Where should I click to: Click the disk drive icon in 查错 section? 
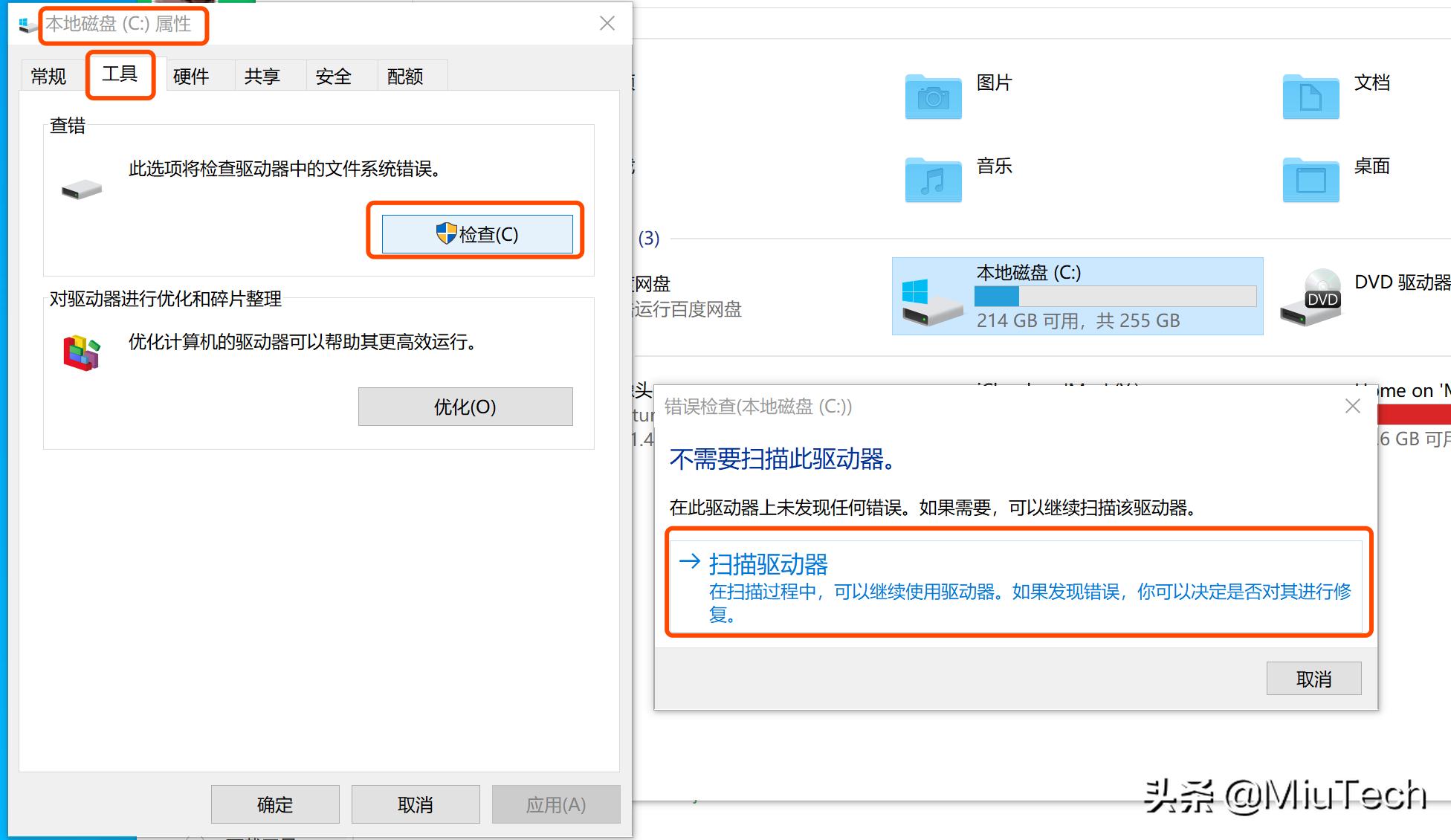[x=80, y=188]
